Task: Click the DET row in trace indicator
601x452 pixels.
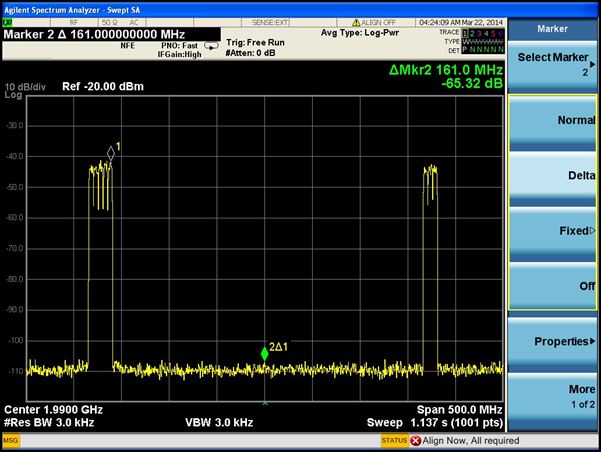Action: [476, 50]
